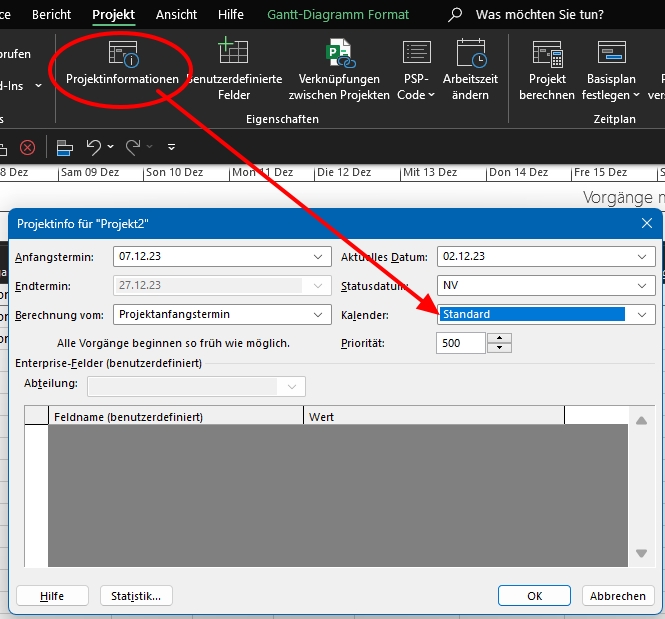665x619 pixels.
Task: Open the Aktuelles Datum date picker
Action: [x=642, y=257]
